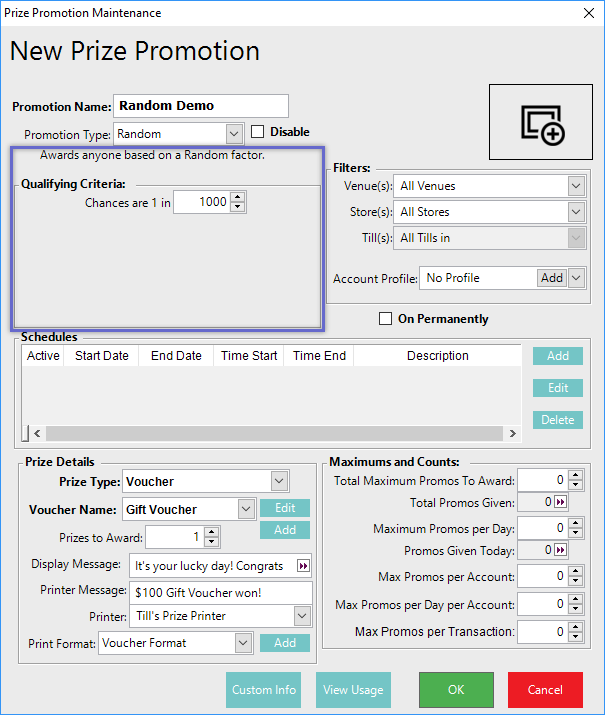Click arrow icon beside Total Promos Given
Viewport: 605px width, 715px height.
[x=561, y=503]
